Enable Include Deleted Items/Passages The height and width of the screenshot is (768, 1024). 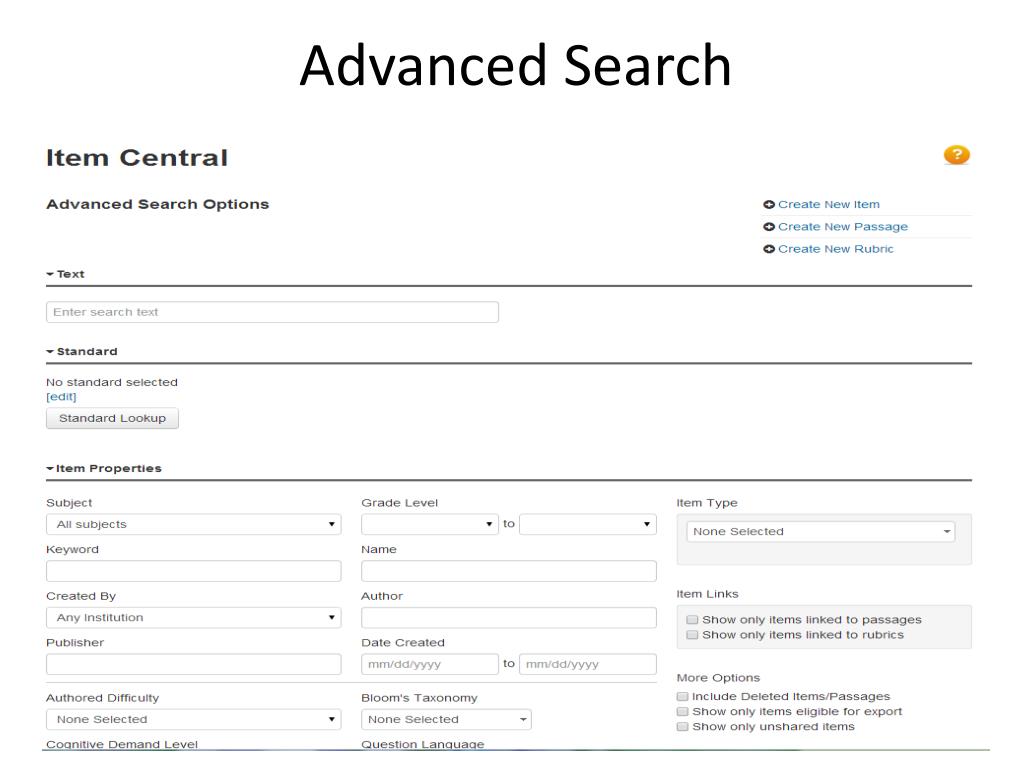tap(682, 696)
